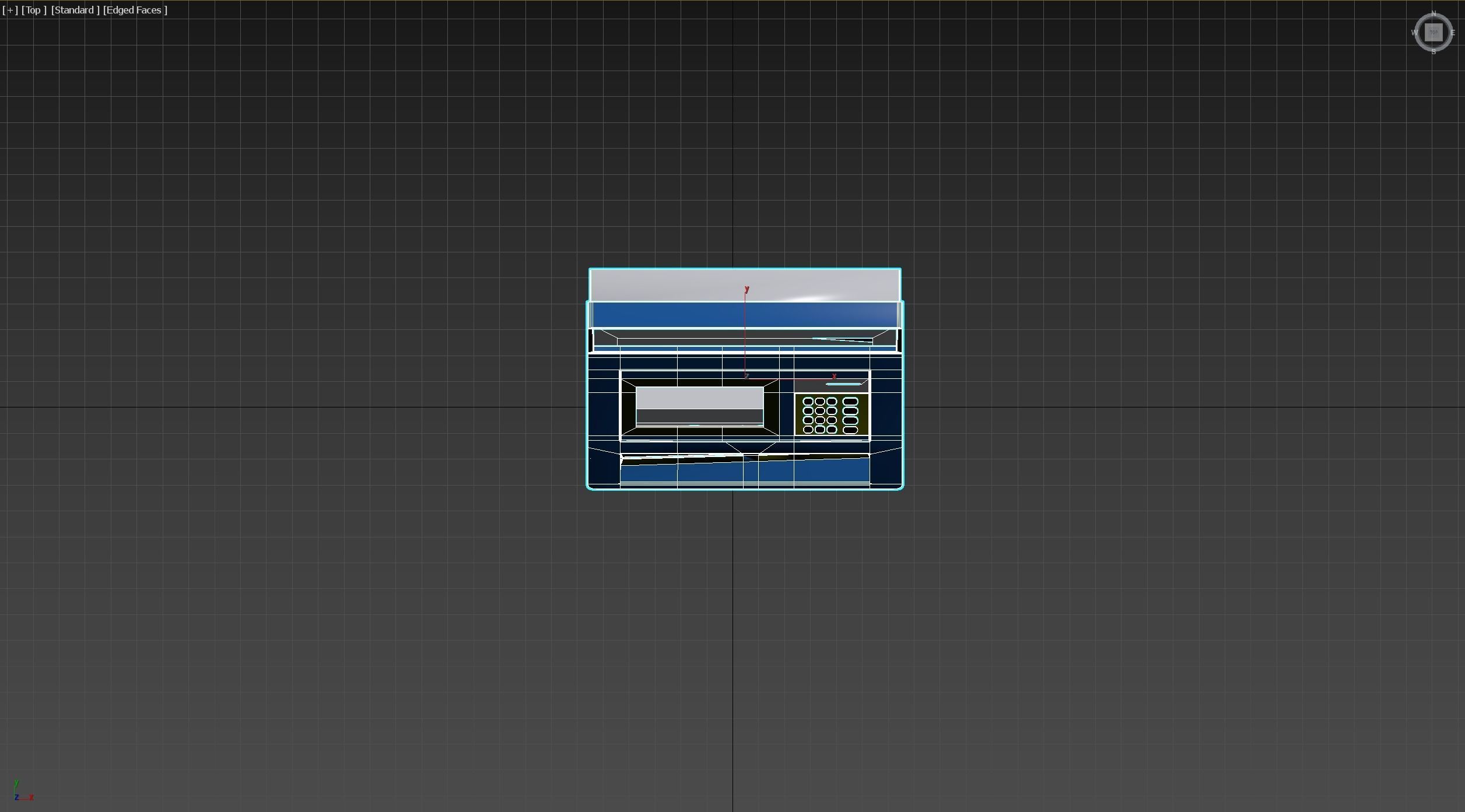Click the transform gizmo's Y axis label
The image size is (1465, 812).
pyautogui.click(x=746, y=289)
